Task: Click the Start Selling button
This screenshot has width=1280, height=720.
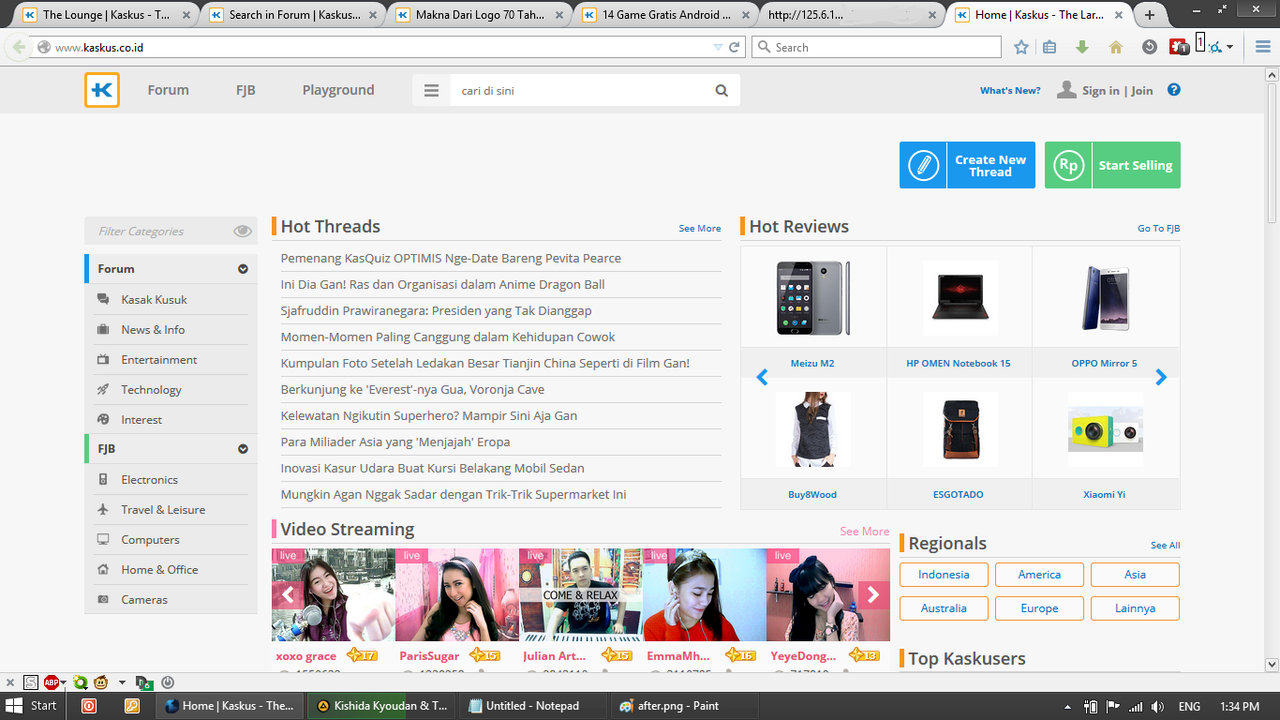Action: [1112, 165]
